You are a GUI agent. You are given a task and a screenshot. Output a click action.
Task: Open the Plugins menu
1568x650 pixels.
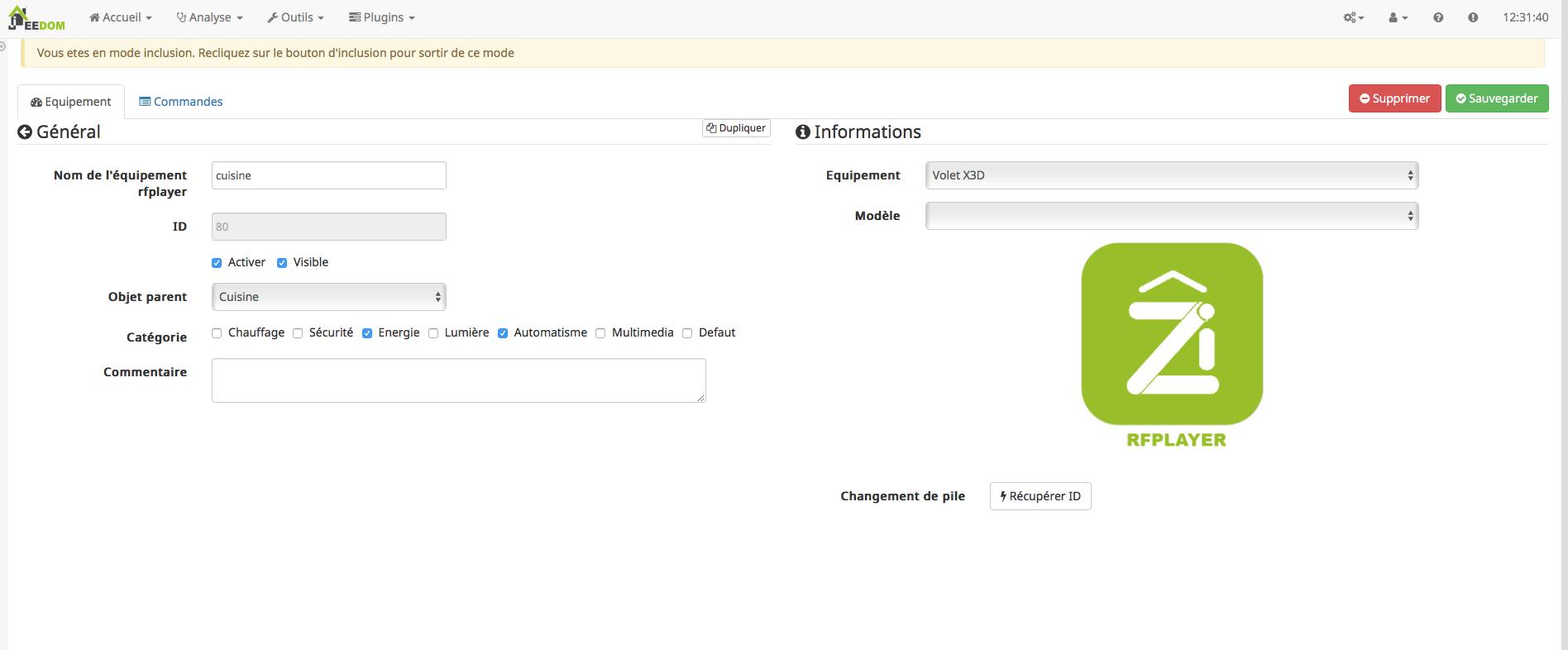pyautogui.click(x=382, y=17)
